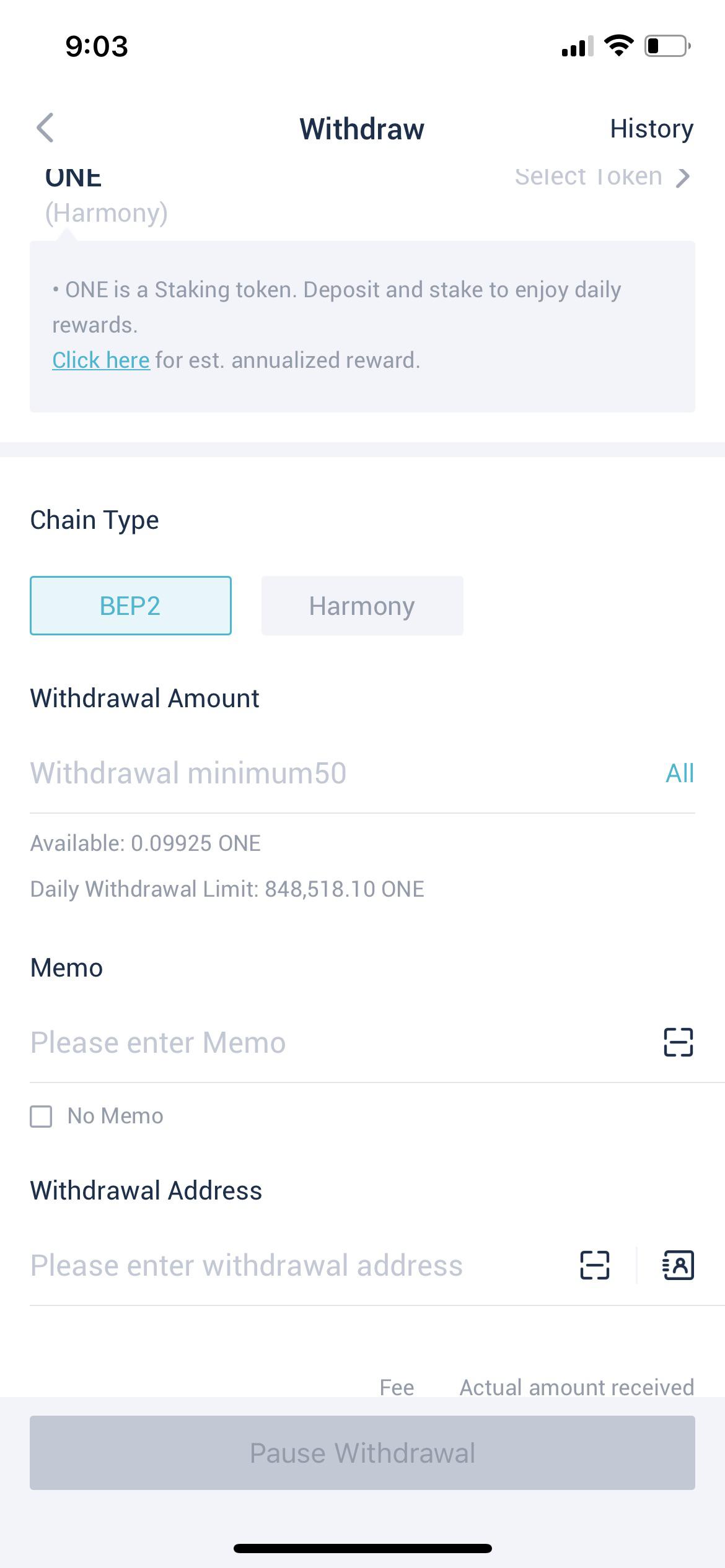This screenshot has height=1568, width=725.
Task: Open the withdrawal History
Action: click(651, 129)
